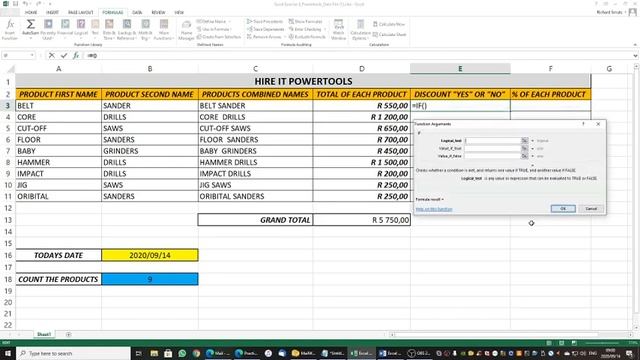The image size is (640, 360).
Task: Open the Recently Used functions list
Action: tap(48, 29)
